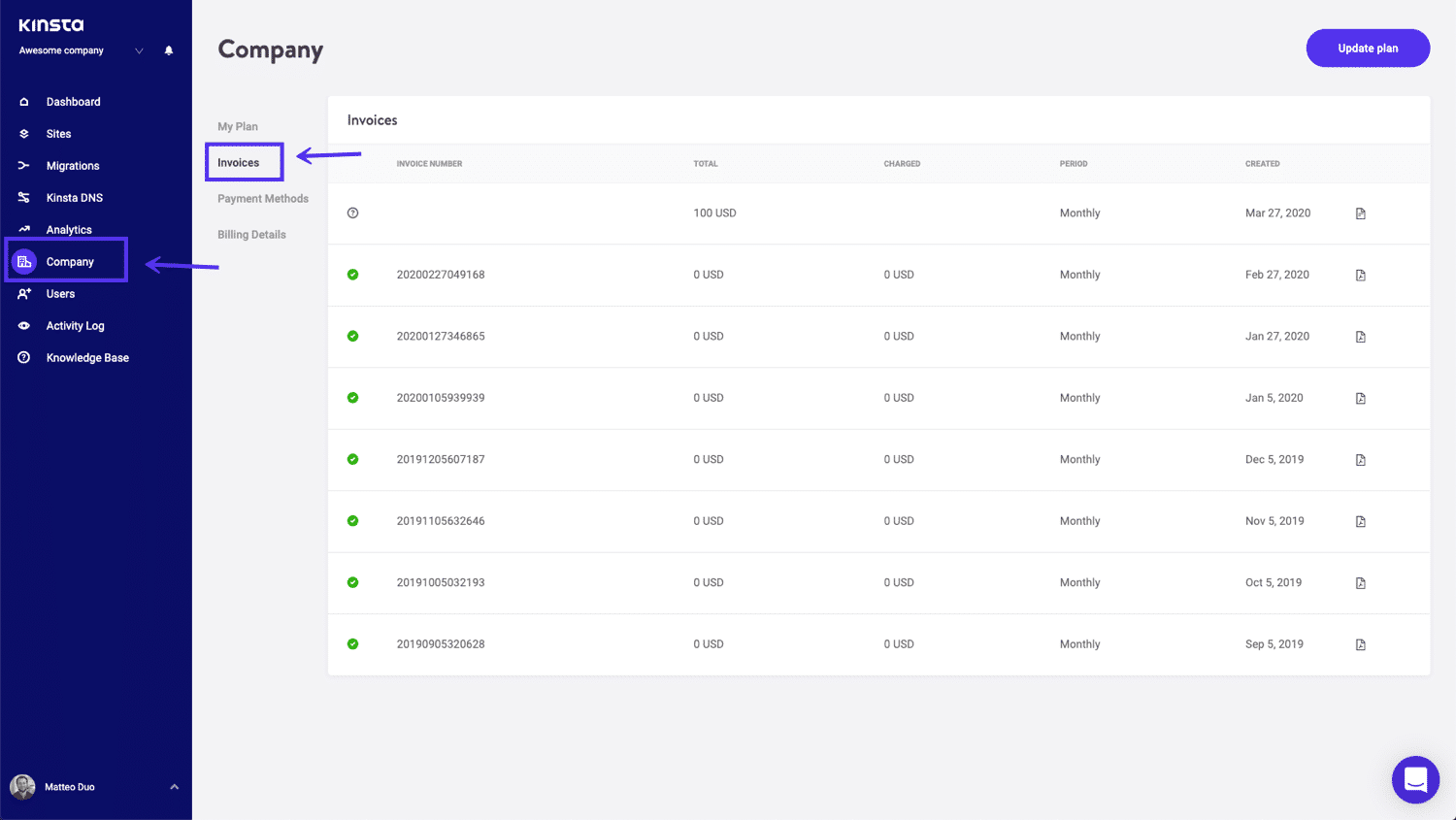
Task: Click invoice number 20200127346865
Action: click(x=440, y=337)
